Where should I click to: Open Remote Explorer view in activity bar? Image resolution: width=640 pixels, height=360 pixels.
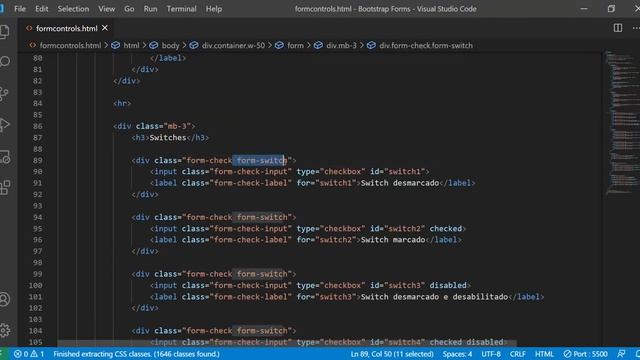click(4, 156)
